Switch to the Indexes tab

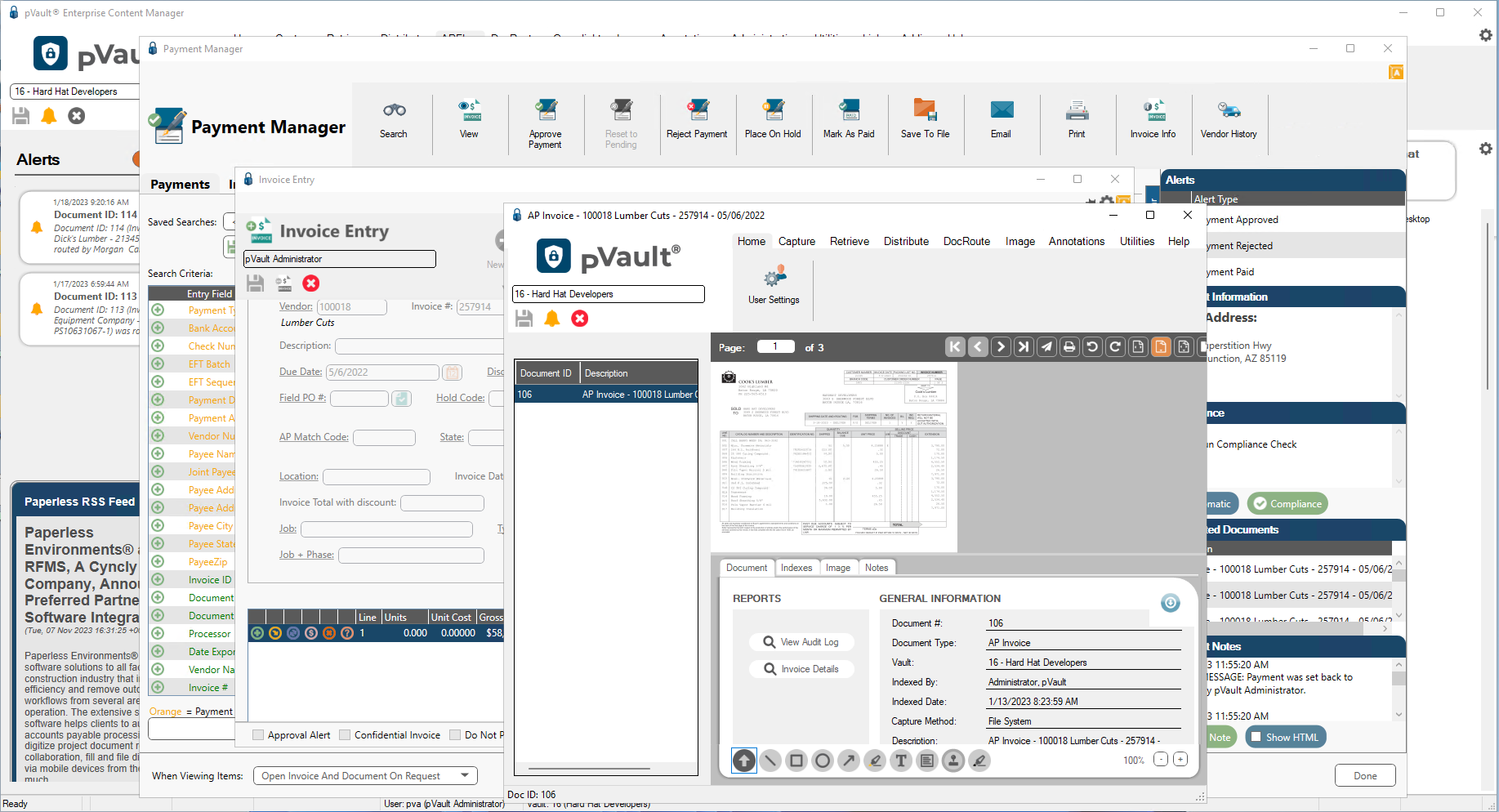[796, 568]
